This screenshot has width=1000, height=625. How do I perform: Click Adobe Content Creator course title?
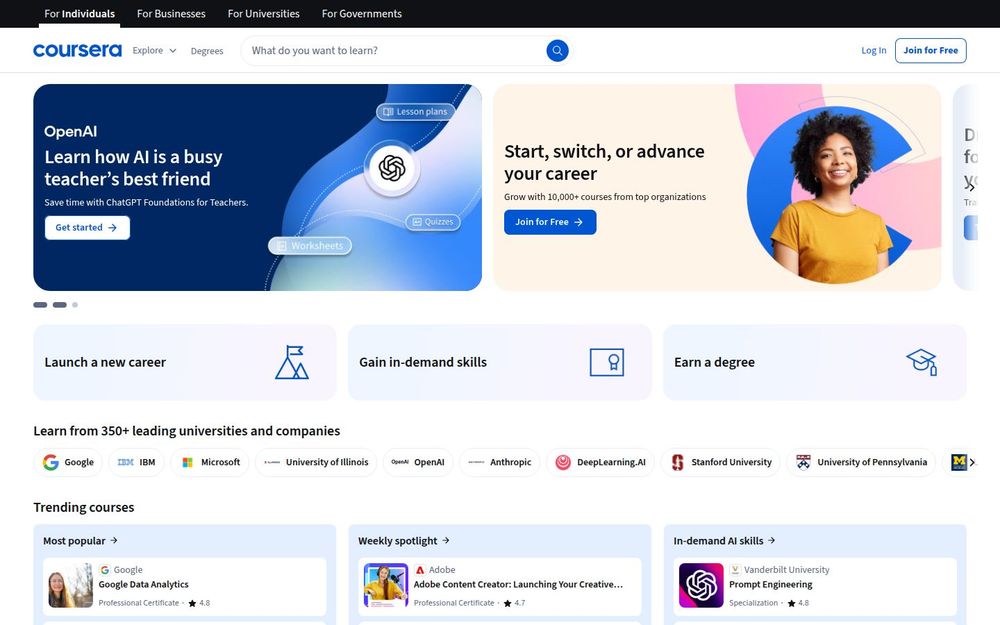518,584
